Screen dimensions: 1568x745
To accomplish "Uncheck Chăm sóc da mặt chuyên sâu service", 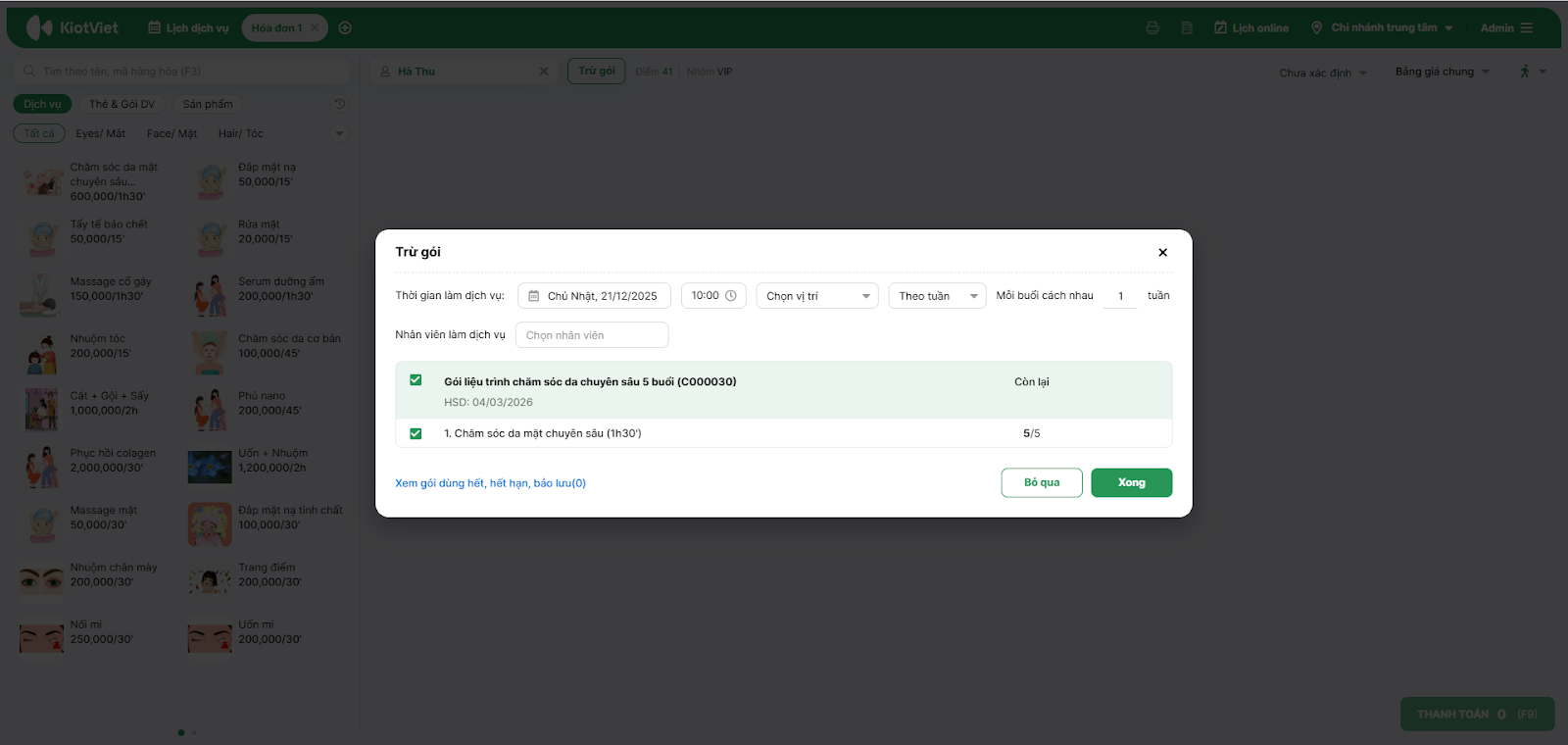I will (x=416, y=433).
